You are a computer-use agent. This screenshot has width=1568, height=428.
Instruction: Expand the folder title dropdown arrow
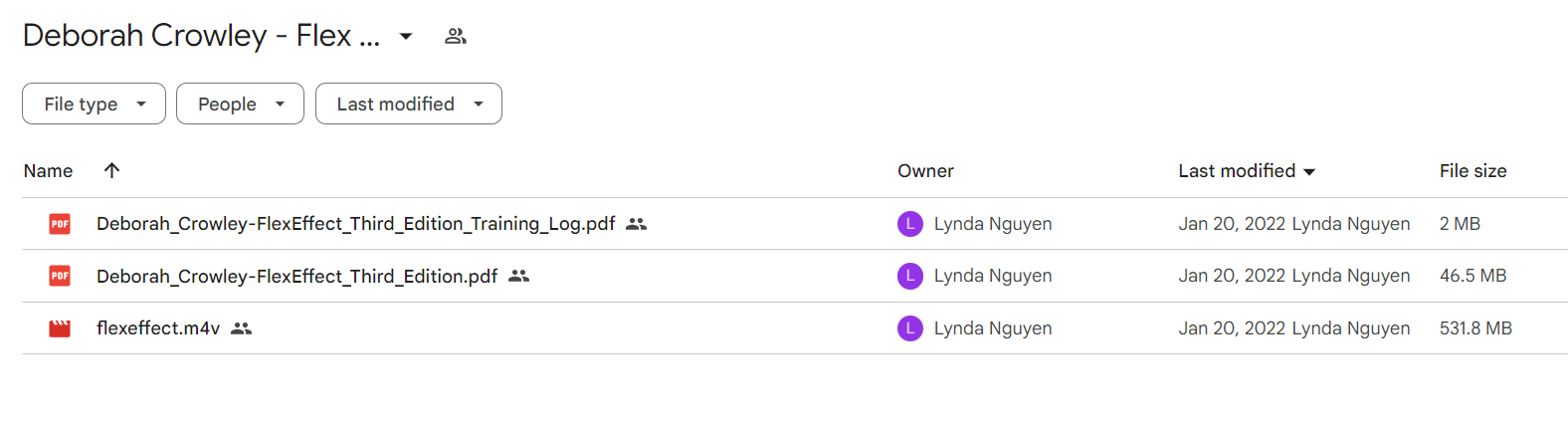(x=406, y=37)
